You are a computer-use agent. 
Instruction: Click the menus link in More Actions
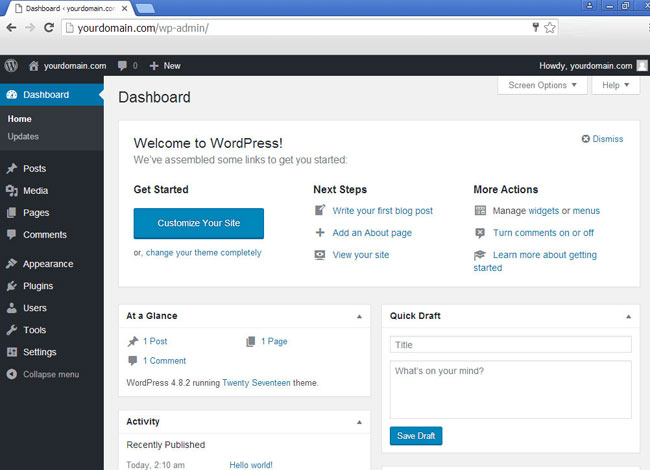[586, 211]
